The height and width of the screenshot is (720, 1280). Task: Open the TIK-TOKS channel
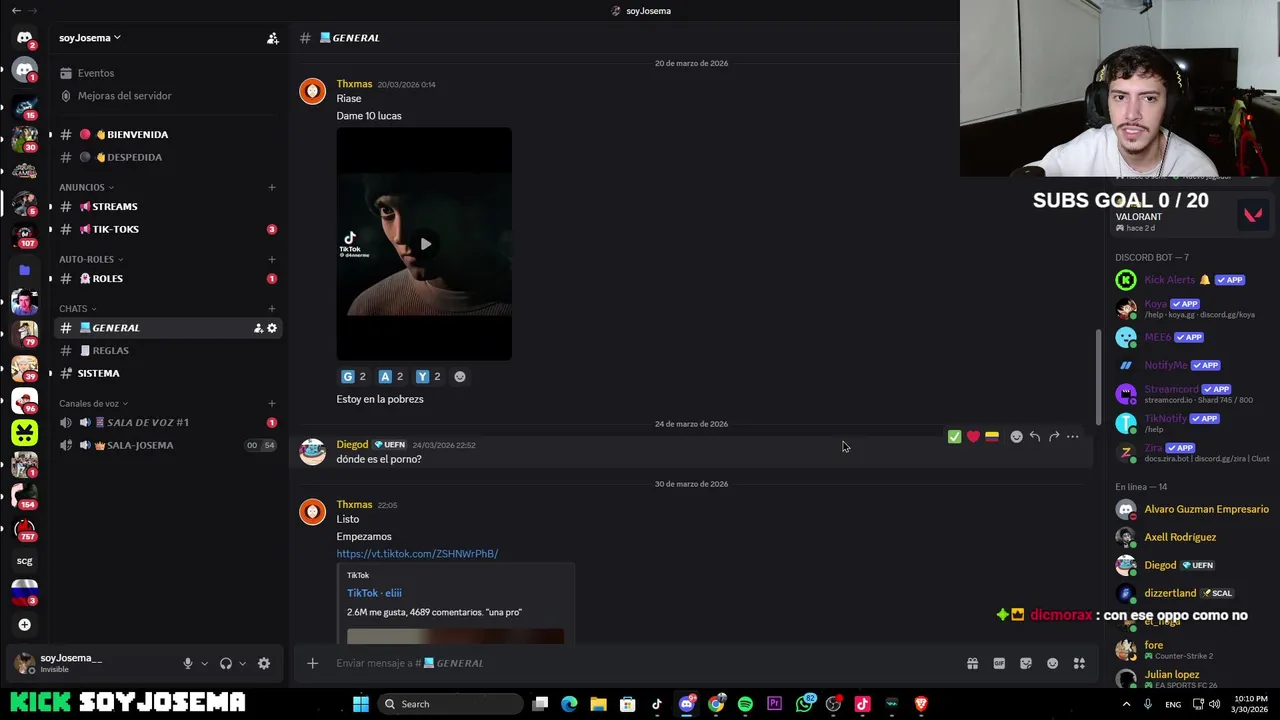click(x=168, y=229)
